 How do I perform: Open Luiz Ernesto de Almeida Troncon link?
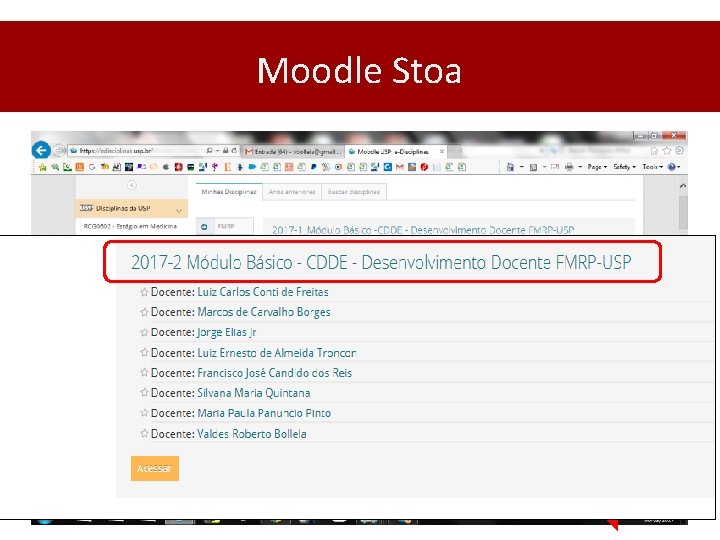tap(276, 353)
